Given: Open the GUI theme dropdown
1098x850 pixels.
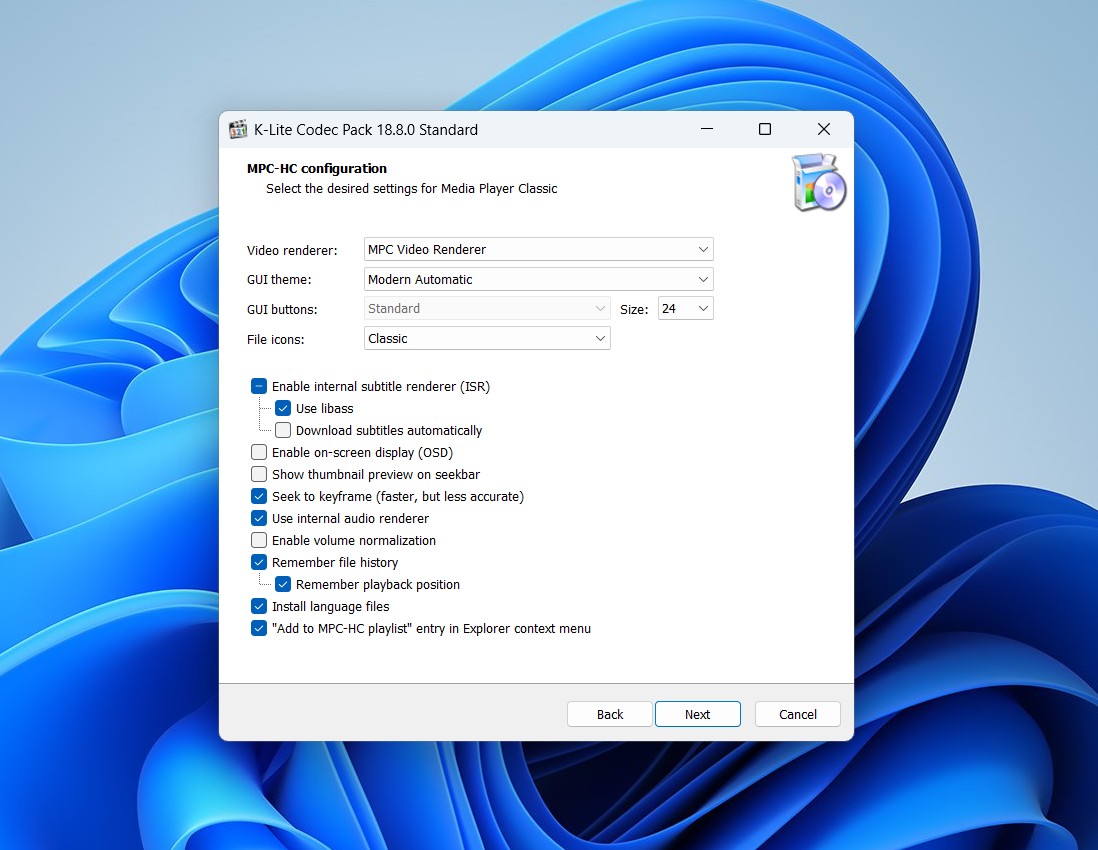Looking at the screenshot, I should (x=538, y=279).
